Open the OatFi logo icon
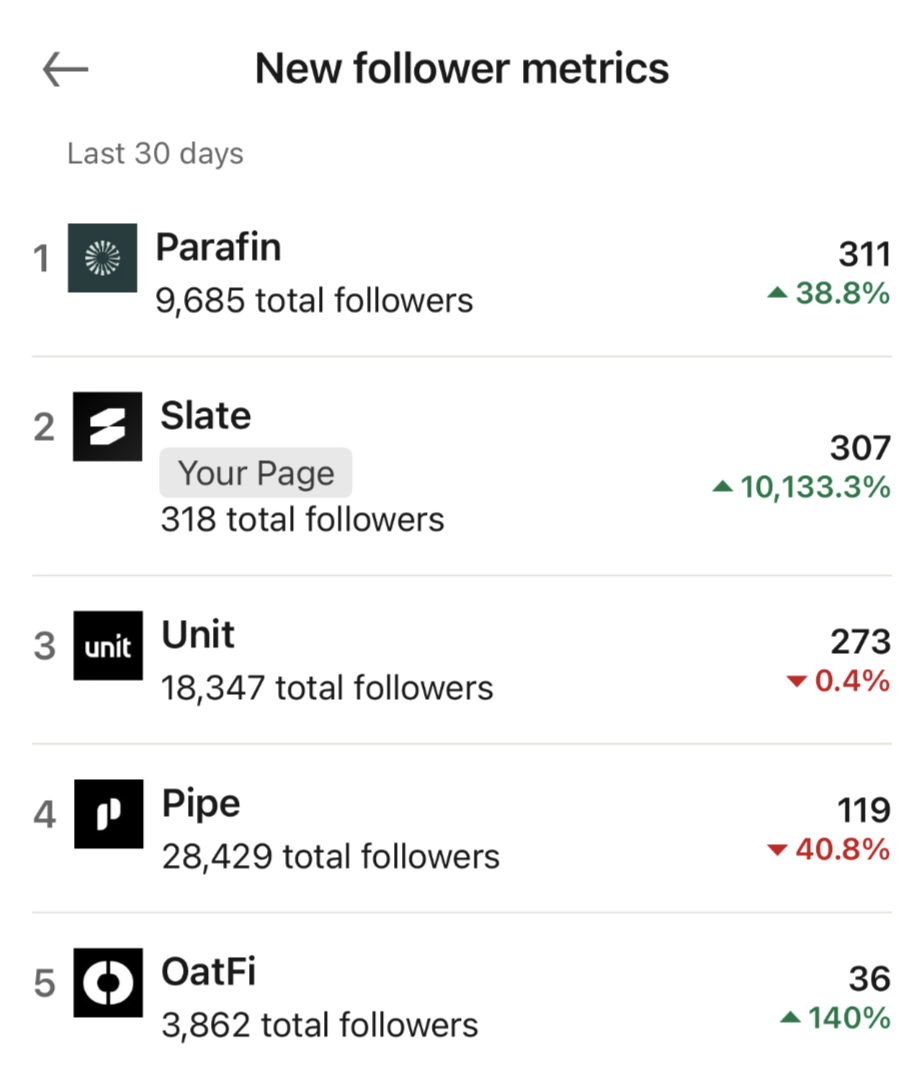This screenshot has height=1092, width=922. 108,983
